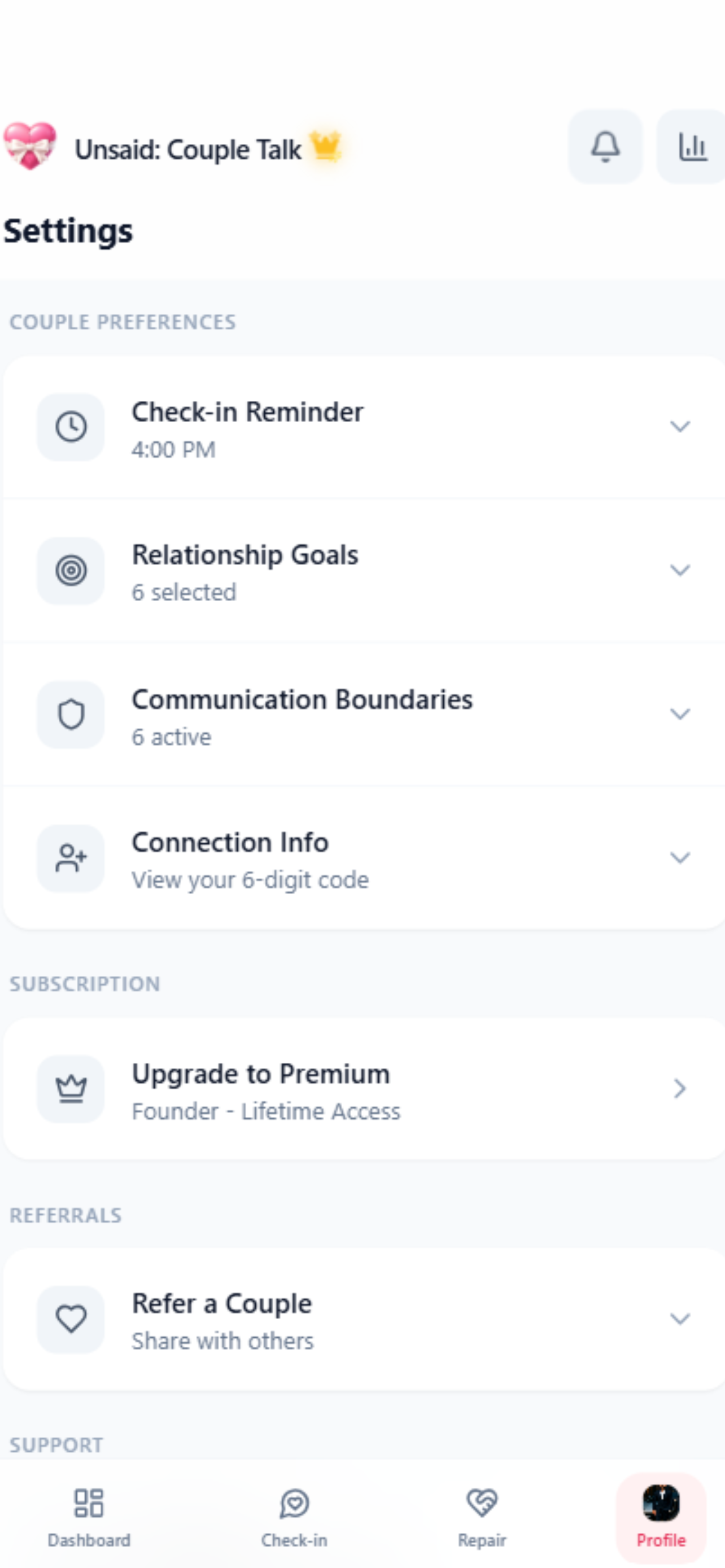Switch to the Check-in tab
This screenshot has width=725, height=1568.
[295, 1517]
